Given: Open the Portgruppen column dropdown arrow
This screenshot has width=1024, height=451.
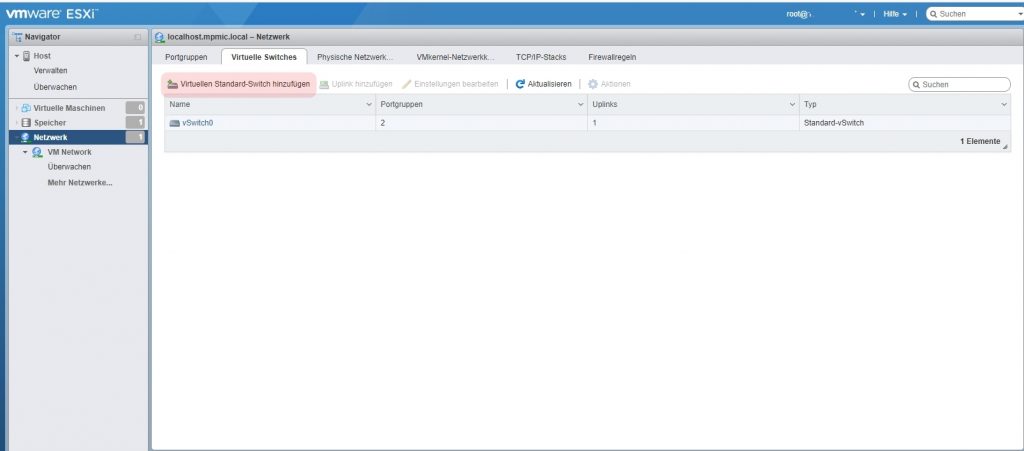Looking at the screenshot, I should [x=581, y=104].
